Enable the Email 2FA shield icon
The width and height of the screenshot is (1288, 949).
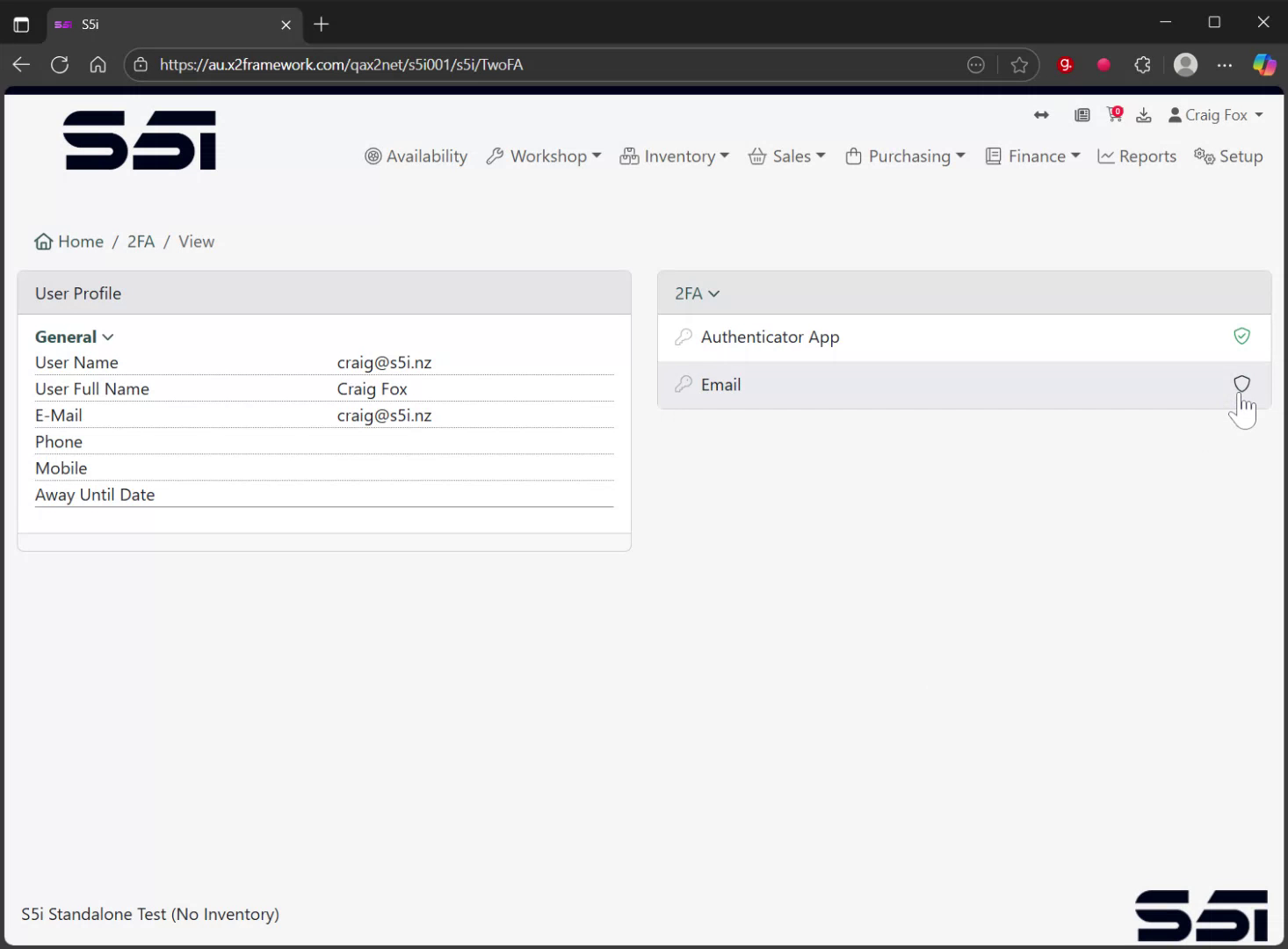click(1241, 384)
